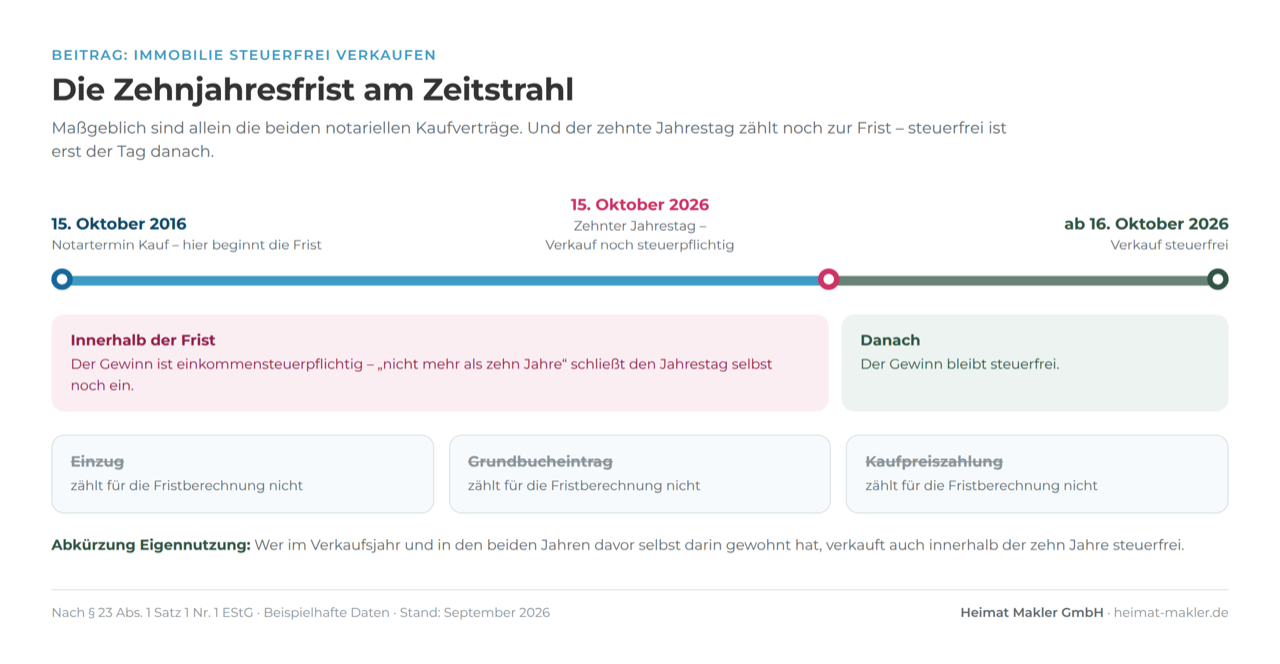Click the pink tenth-anniversary timeline marker

(x=828, y=279)
